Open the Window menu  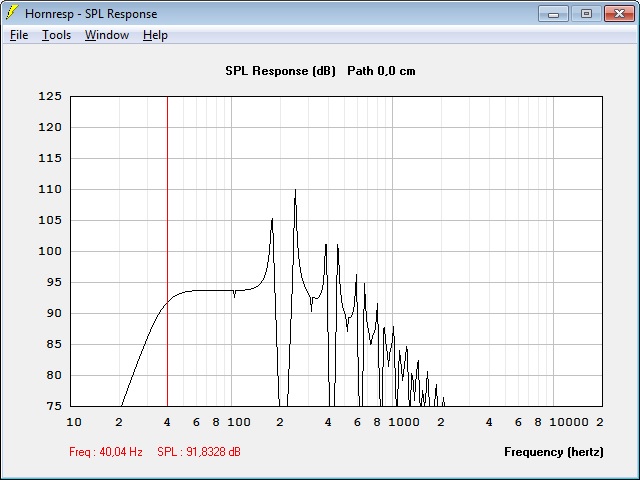107,35
